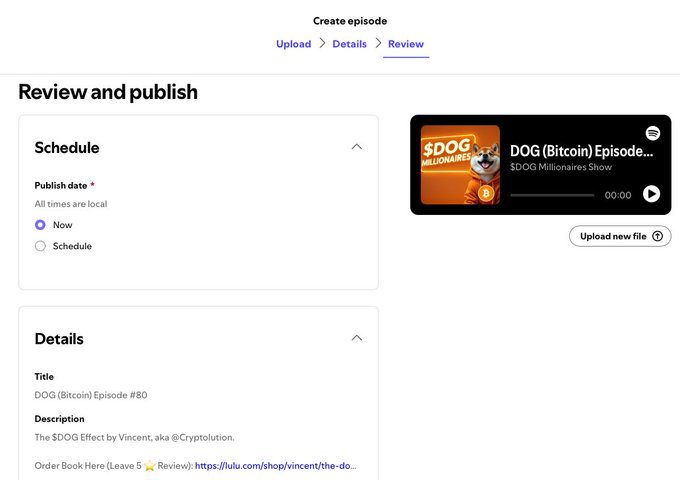
Task: Go to the Details step
Action: [x=350, y=44]
